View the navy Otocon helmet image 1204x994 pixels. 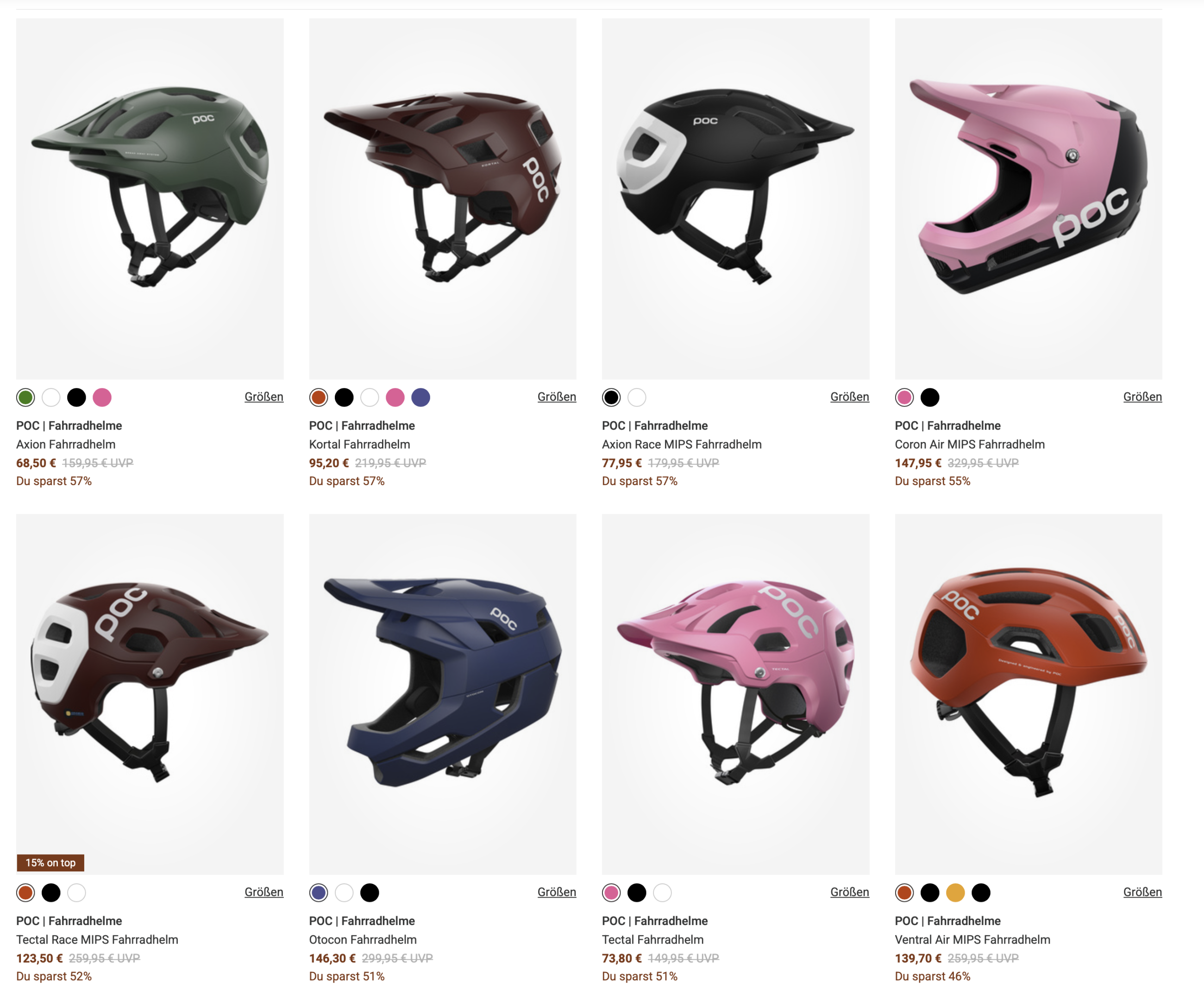pyautogui.click(x=443, y=694)
